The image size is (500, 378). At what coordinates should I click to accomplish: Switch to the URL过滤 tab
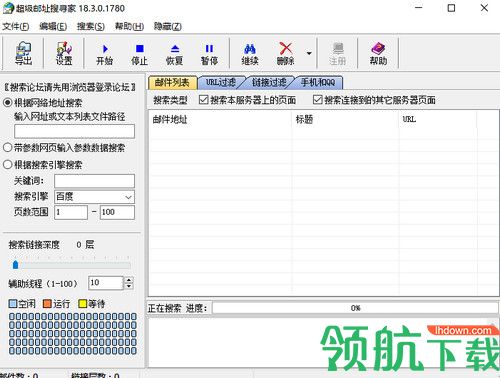point(220,82)
